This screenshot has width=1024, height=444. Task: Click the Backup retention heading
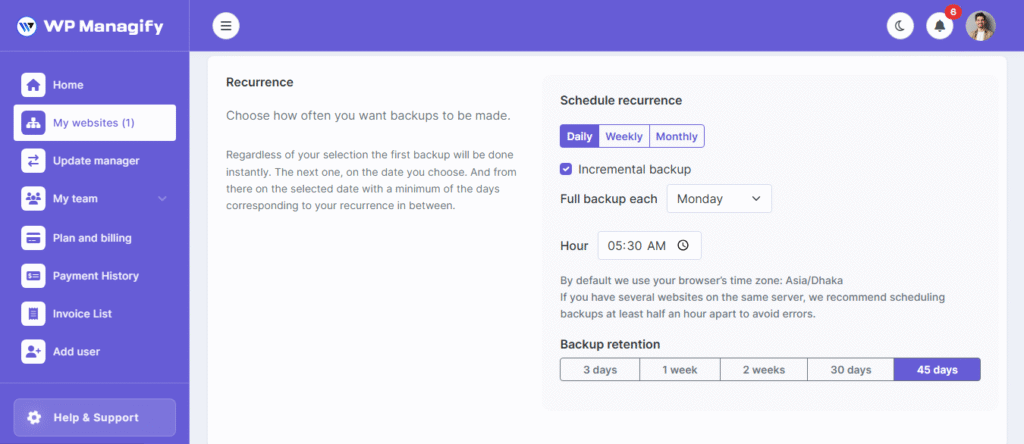(610, 344)
